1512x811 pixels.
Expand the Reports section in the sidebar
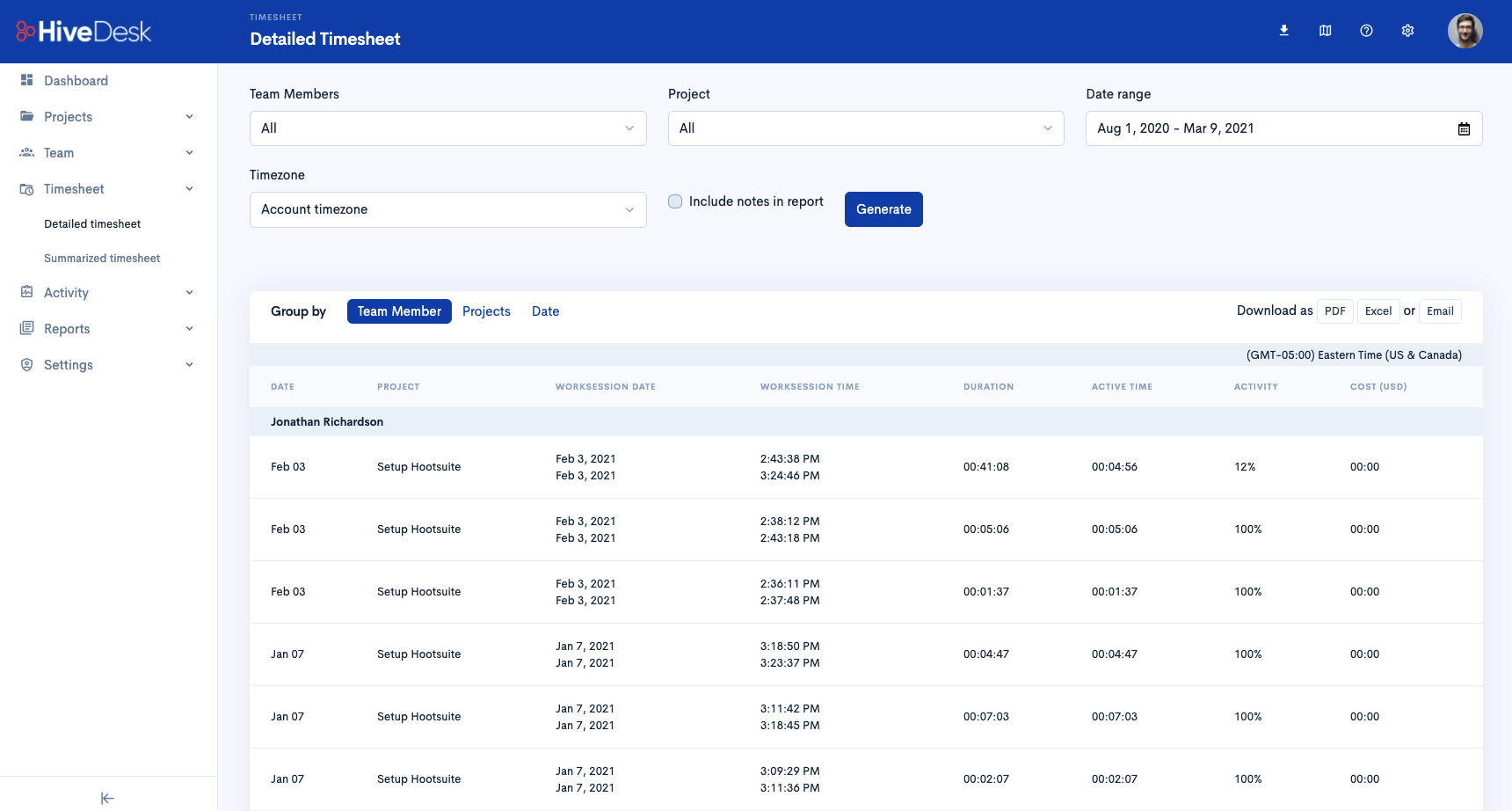pyautogui.click(x=67, y=328)
